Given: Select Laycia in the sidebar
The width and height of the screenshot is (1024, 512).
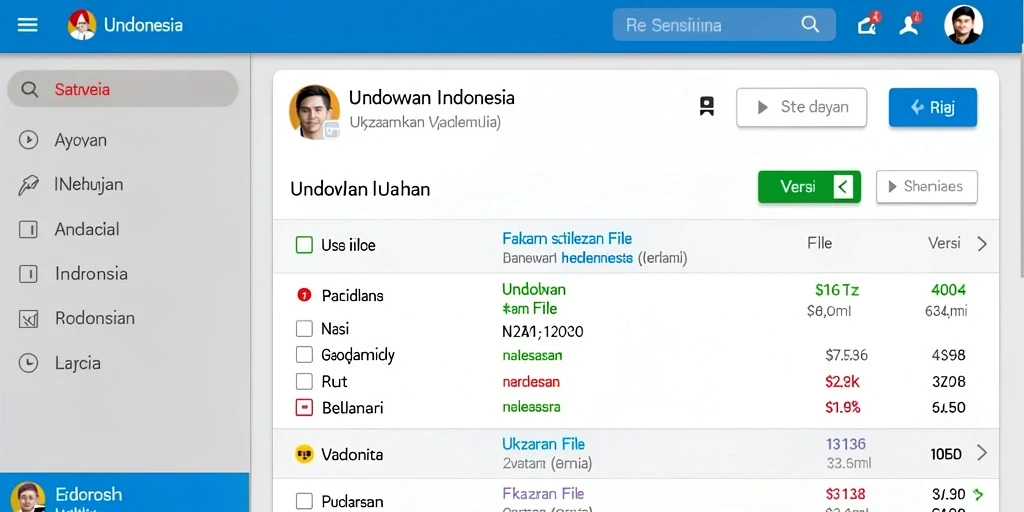Looking at the screenshot, I should point(78,363).
